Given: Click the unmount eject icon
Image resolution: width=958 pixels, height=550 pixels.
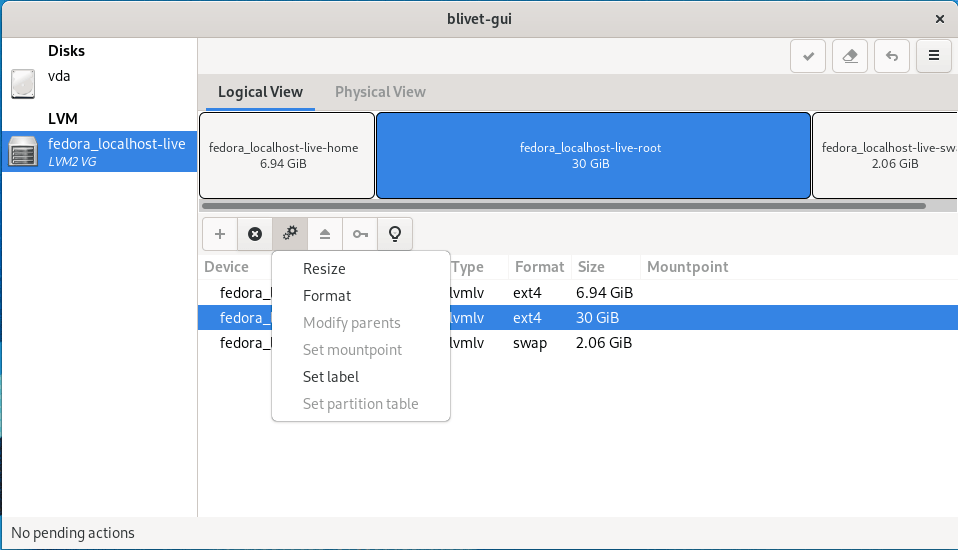Looking at the screenshot, I should click(325, 234).
